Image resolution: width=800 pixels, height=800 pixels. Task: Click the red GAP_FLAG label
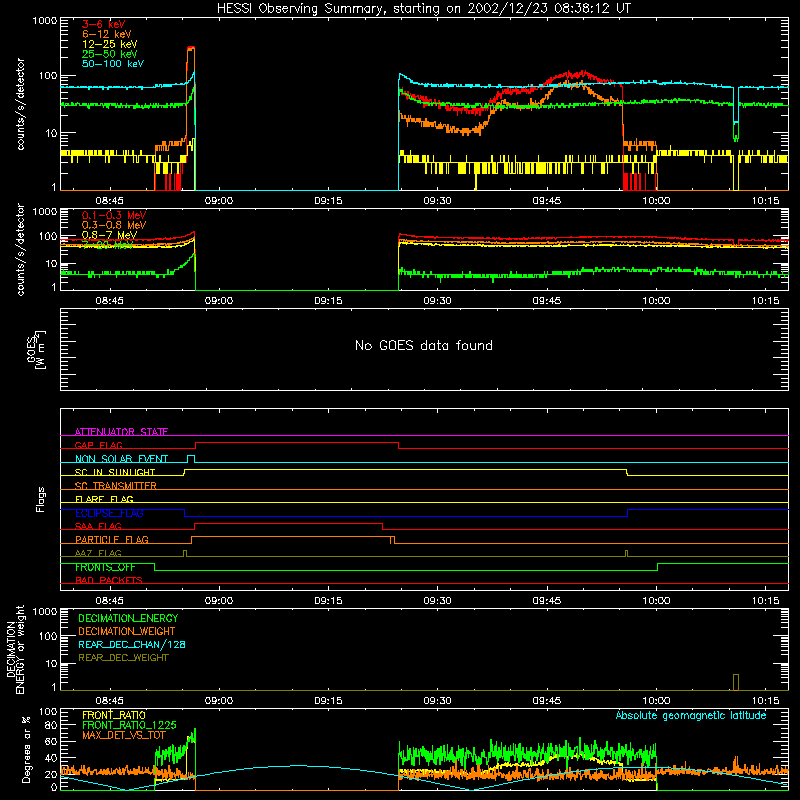click(x=98, y=445)
